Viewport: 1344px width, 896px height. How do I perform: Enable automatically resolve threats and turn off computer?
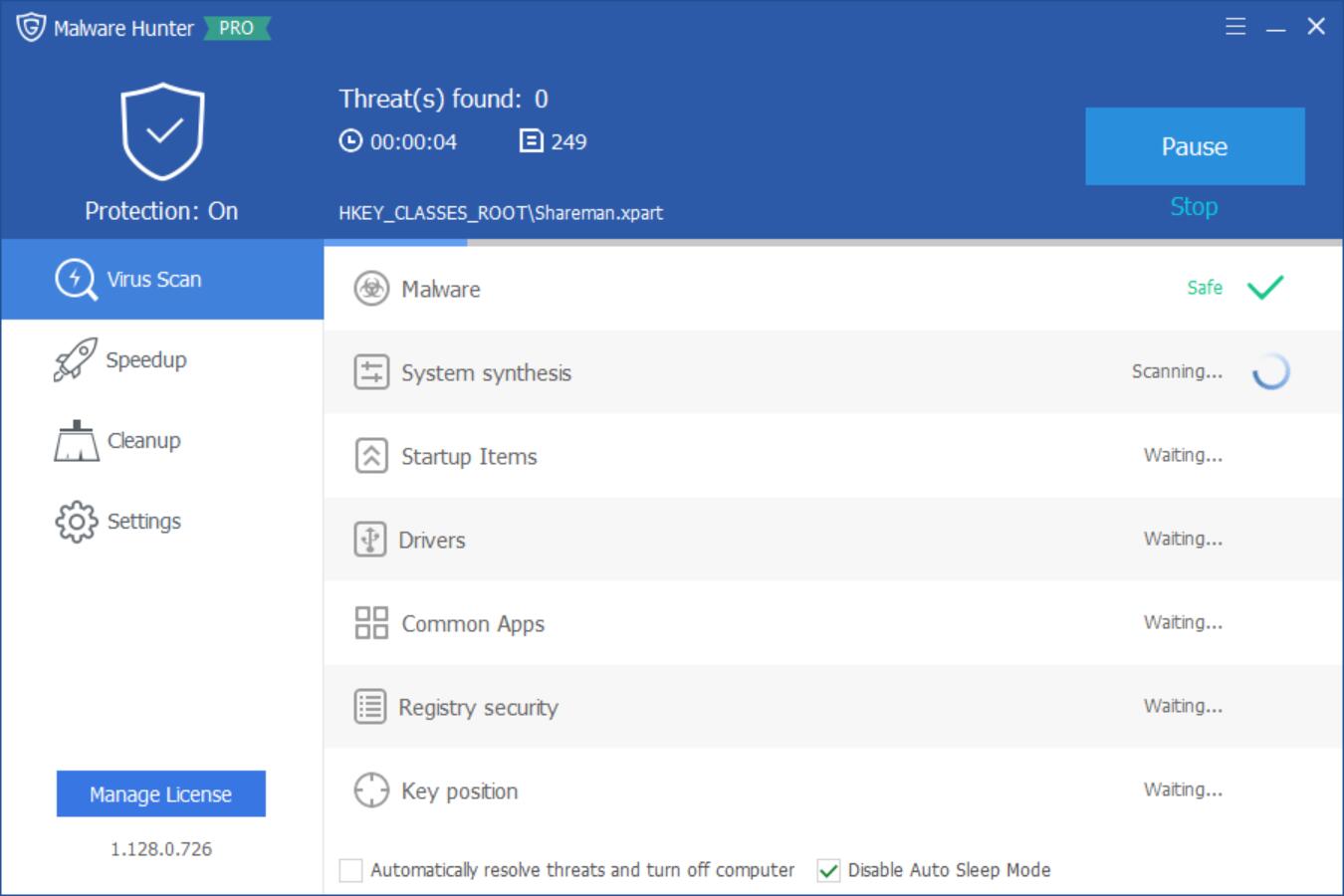[349, 869]
